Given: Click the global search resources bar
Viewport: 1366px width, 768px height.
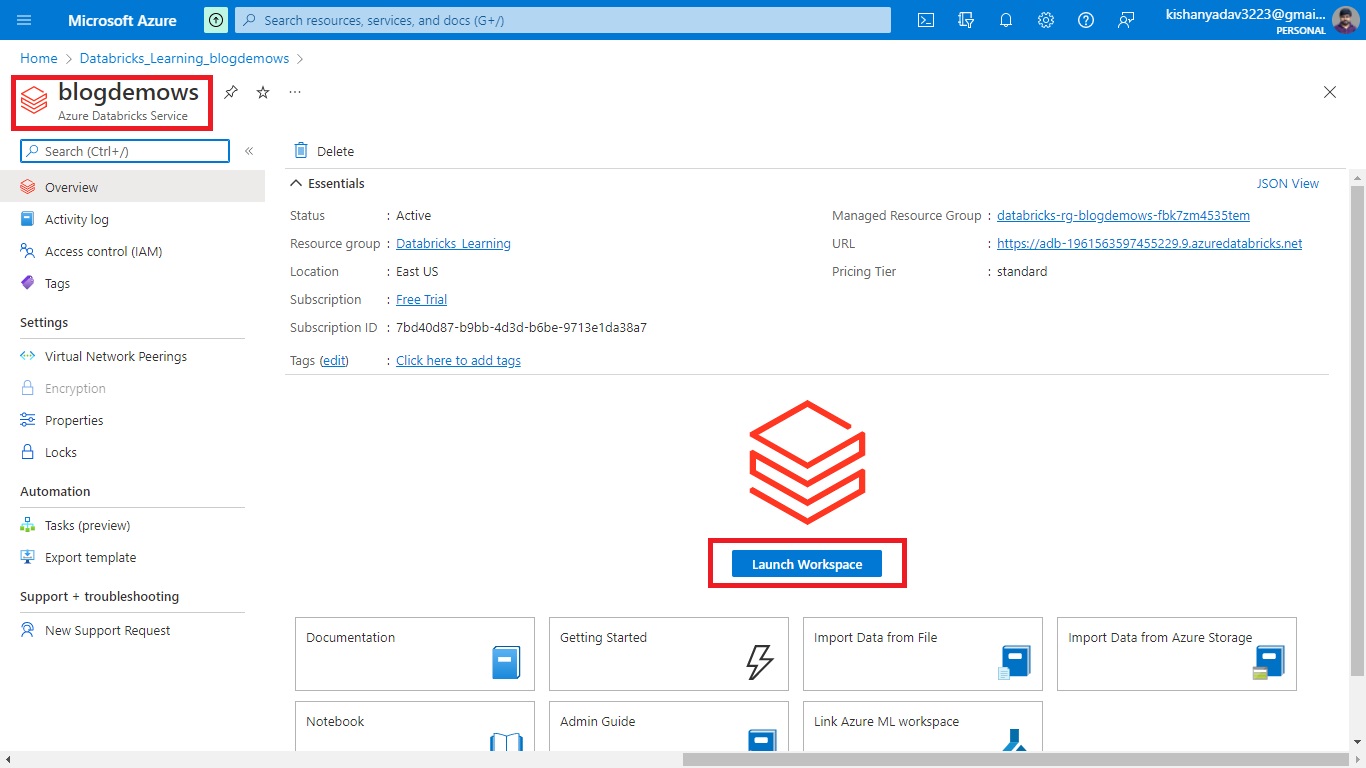Looking at the screenshot, I should coord(562,20).
